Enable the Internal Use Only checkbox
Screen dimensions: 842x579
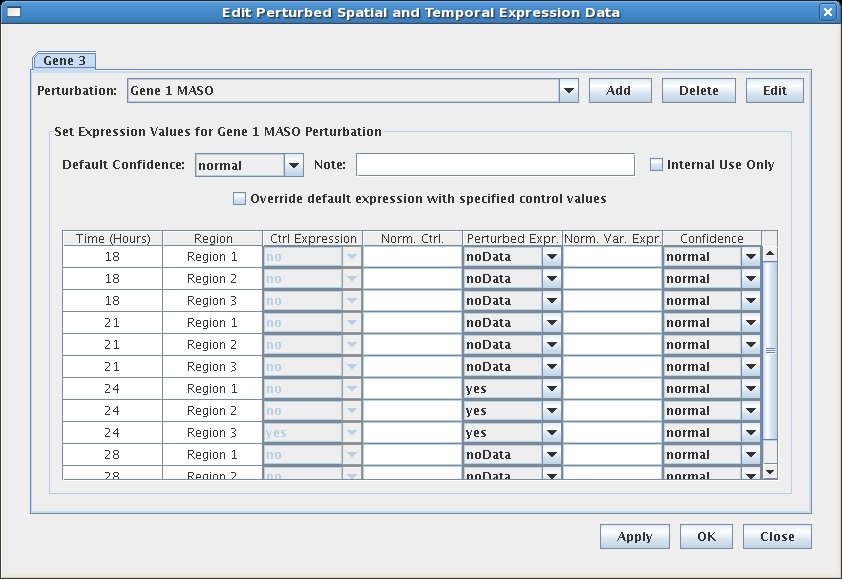point(657,165)
